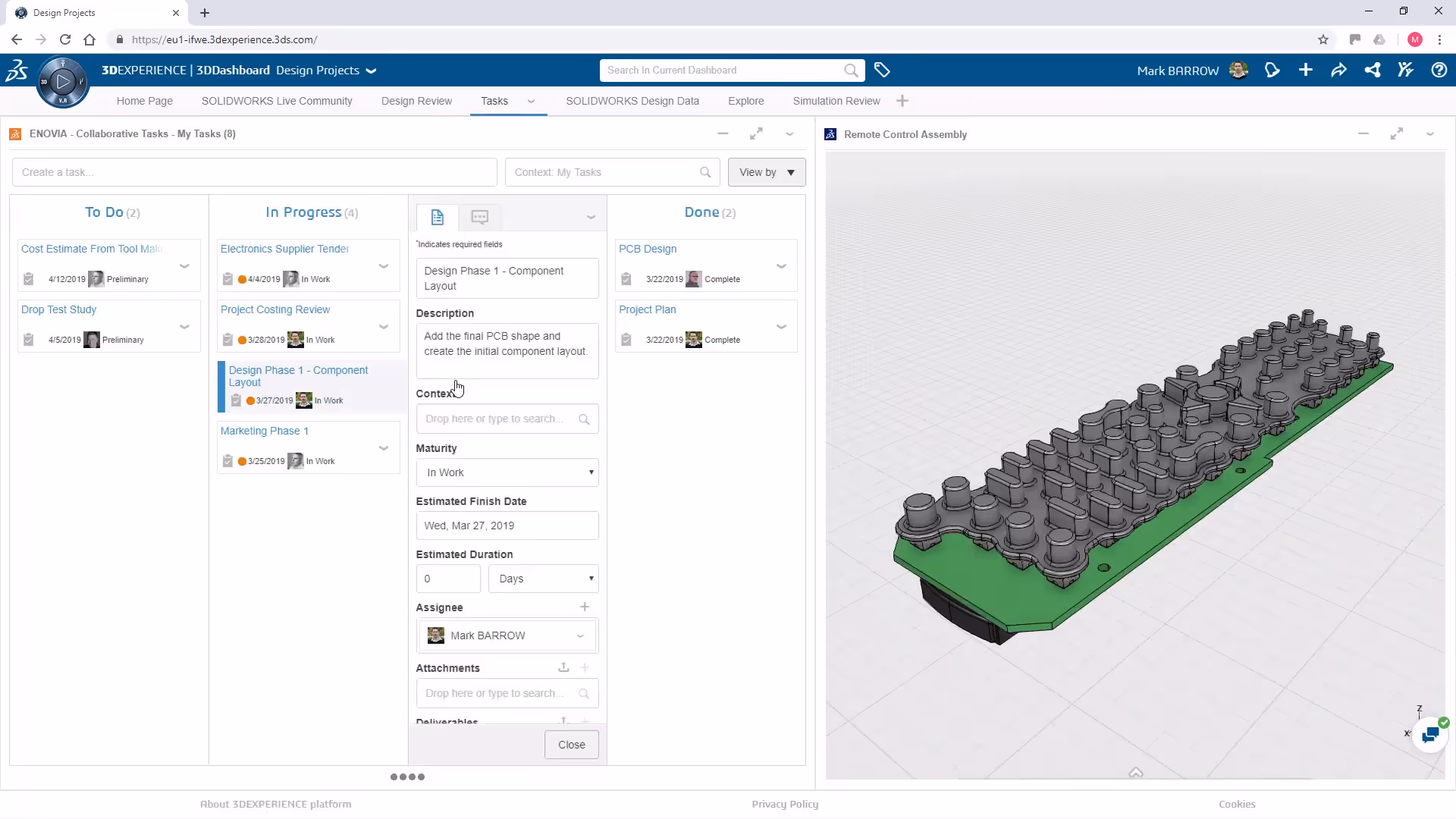This screenshot has height=819, width=1456.
Task: Open the collaboration network icon in top bar
Action: [x=1373, y=71]
